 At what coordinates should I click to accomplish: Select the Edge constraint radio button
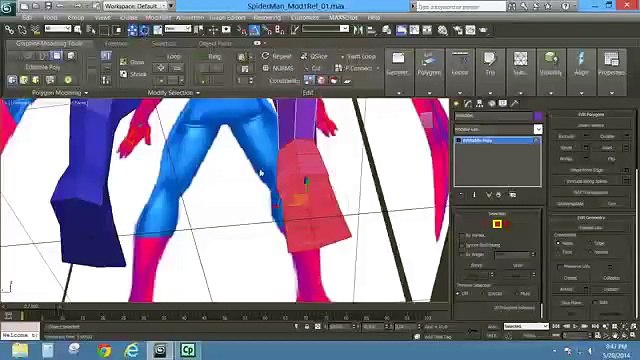(x=591, y=243)
